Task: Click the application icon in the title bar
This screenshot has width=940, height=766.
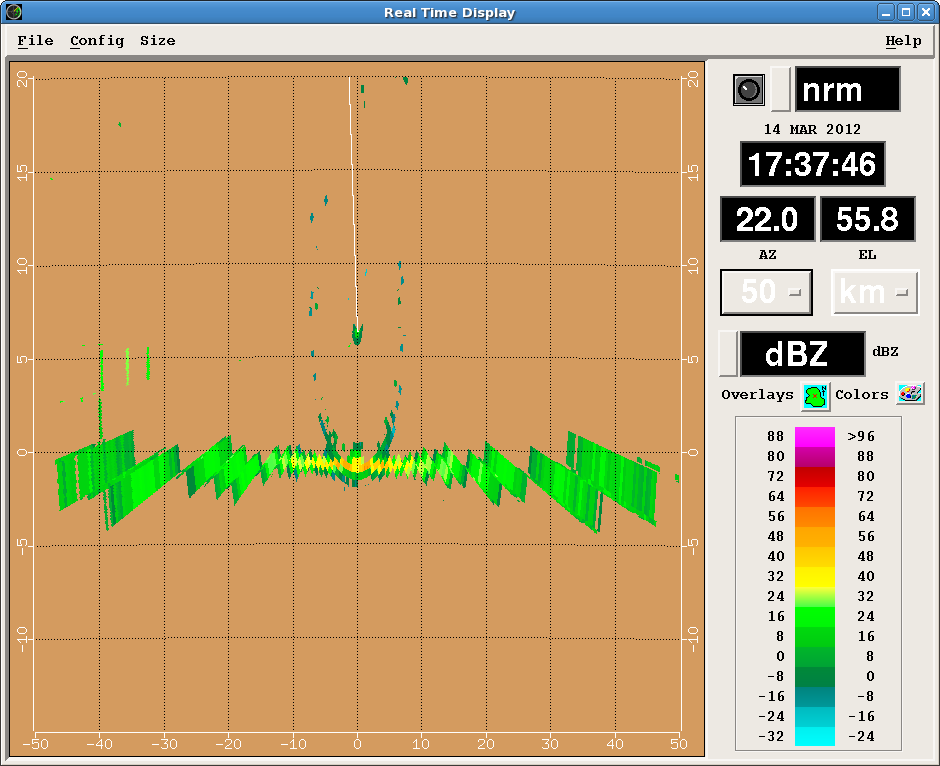Action: tap(14, 12)
